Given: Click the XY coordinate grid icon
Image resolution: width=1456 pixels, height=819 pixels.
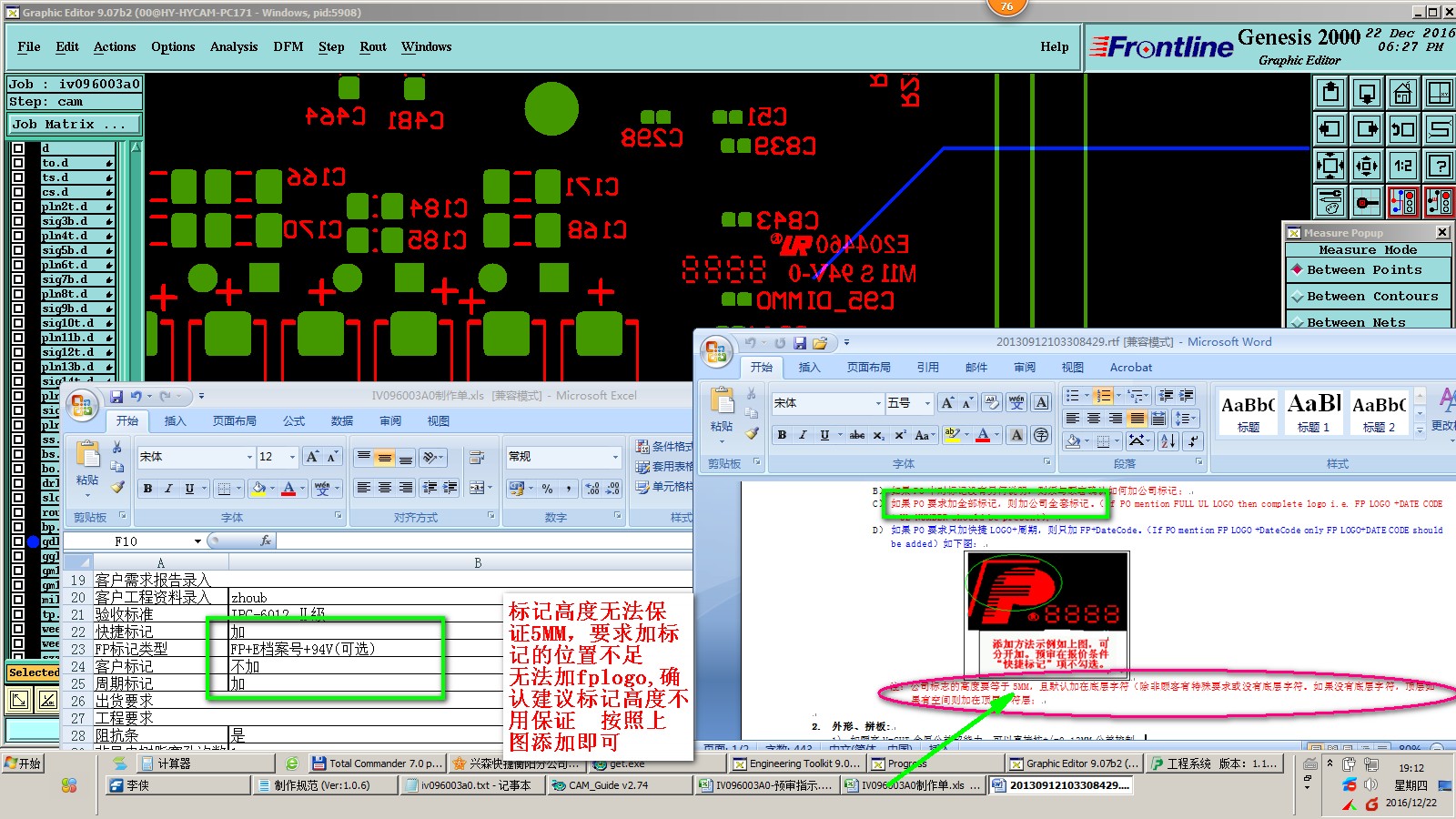Looking at the screenshot, I should tap(1440, 93).
